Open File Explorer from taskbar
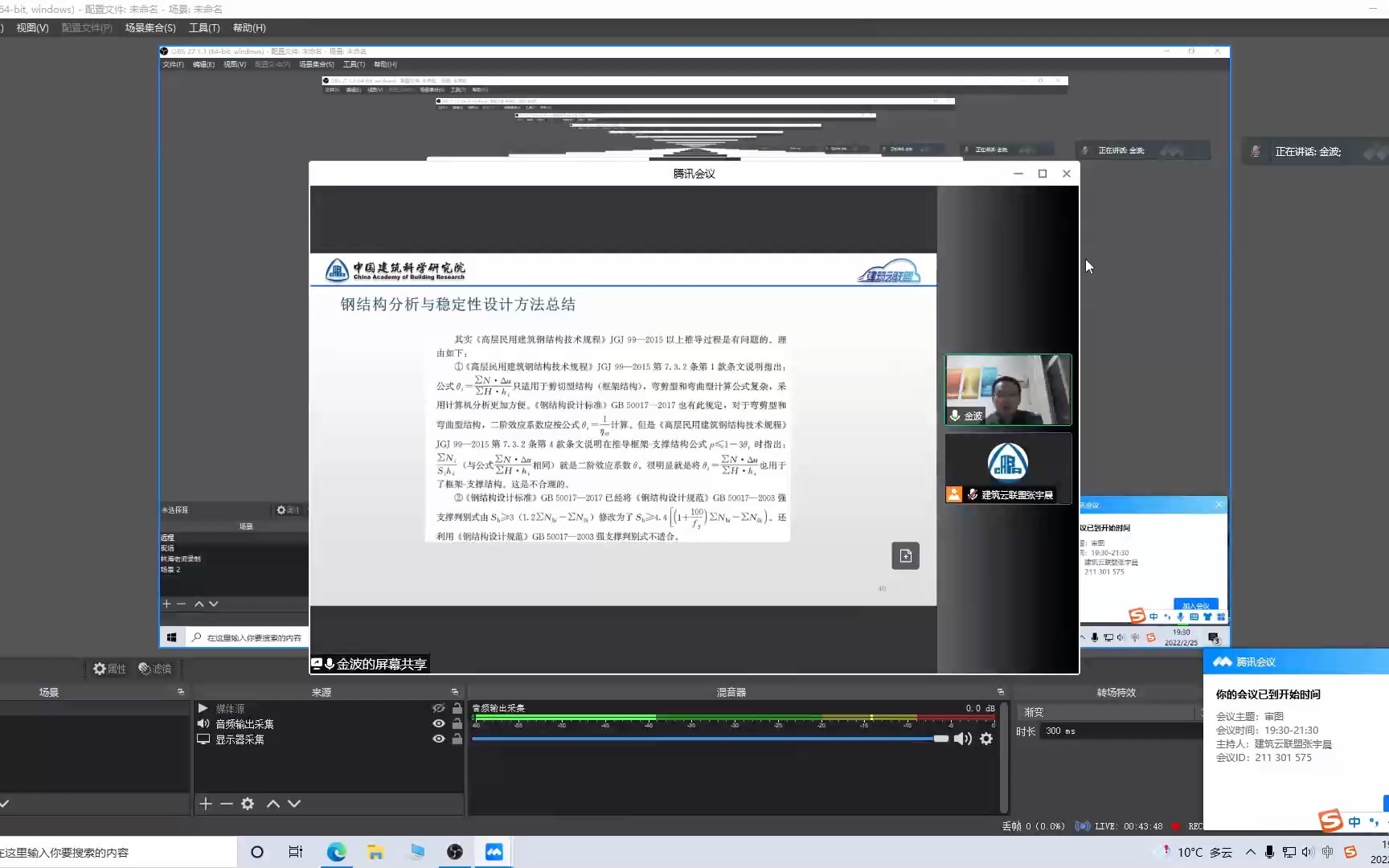The width and height of the screenshot is (1389, 868). (375, 852)
